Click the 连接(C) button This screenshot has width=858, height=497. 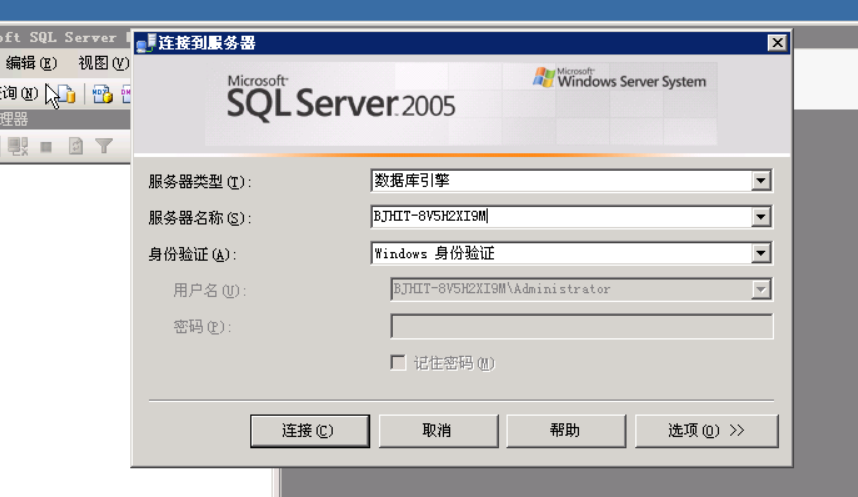coord(310,431)
